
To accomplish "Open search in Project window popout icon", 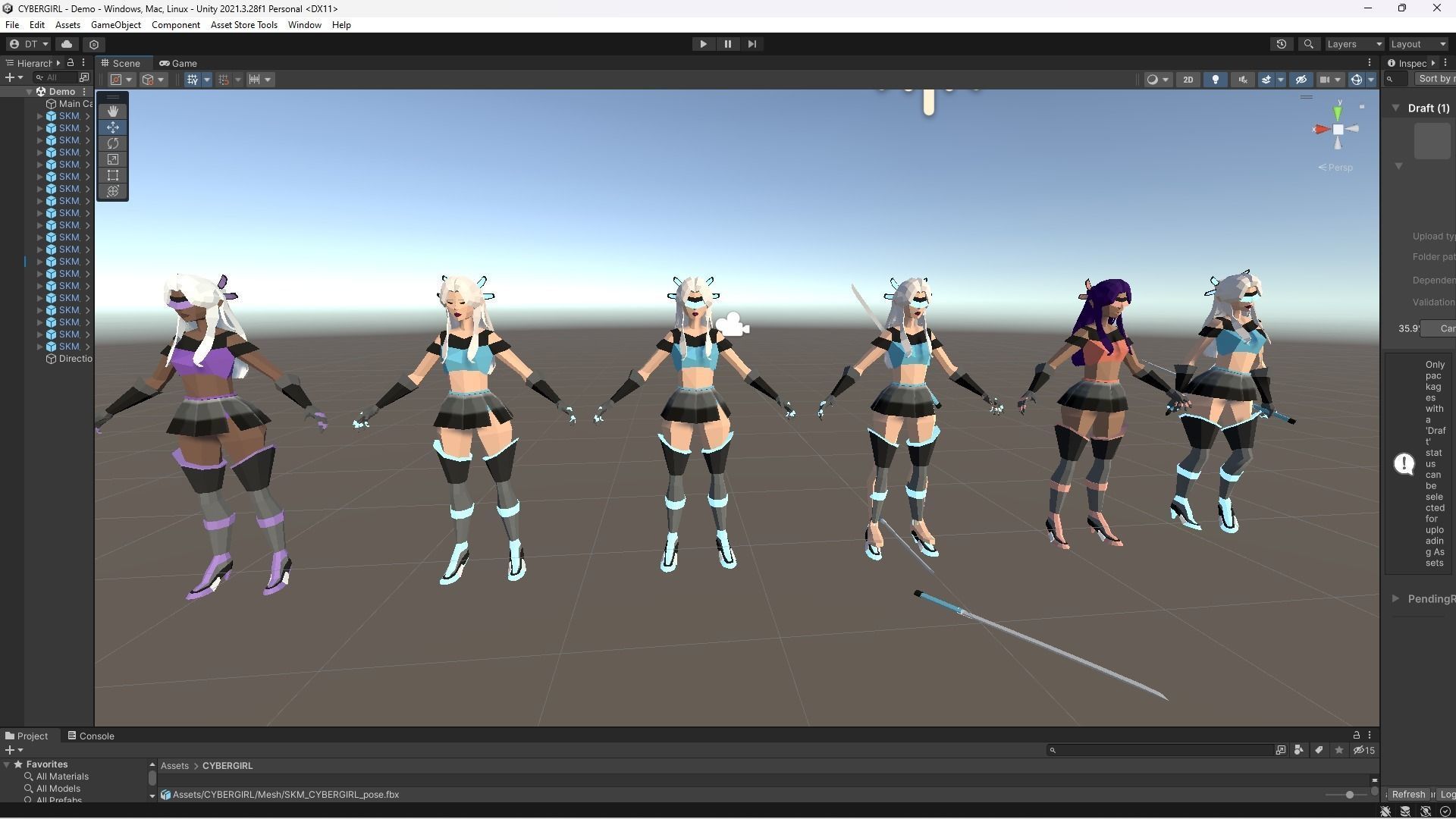I will tap(1281, 750).
